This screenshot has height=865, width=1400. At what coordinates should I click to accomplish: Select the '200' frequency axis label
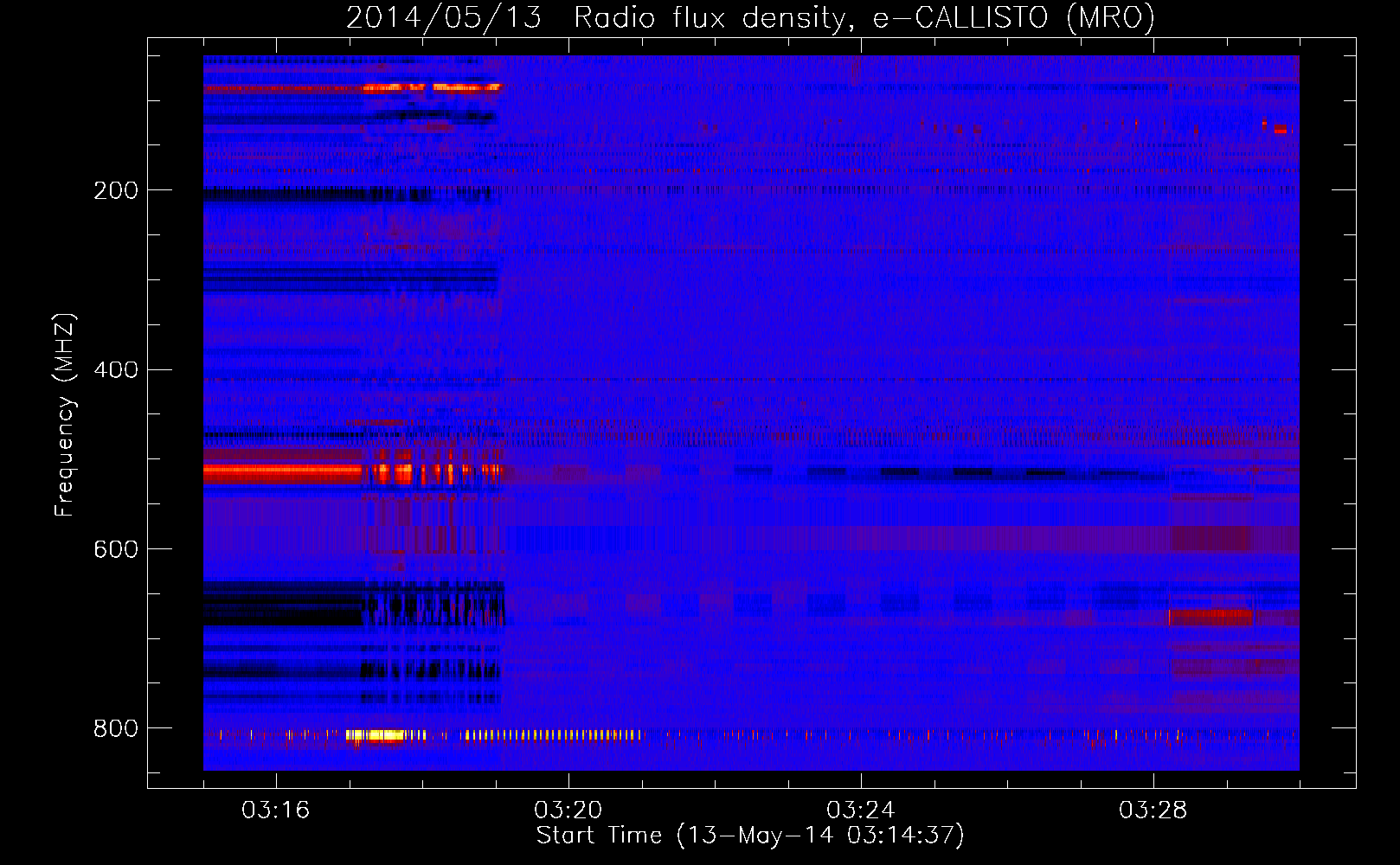tap(116, 190)
